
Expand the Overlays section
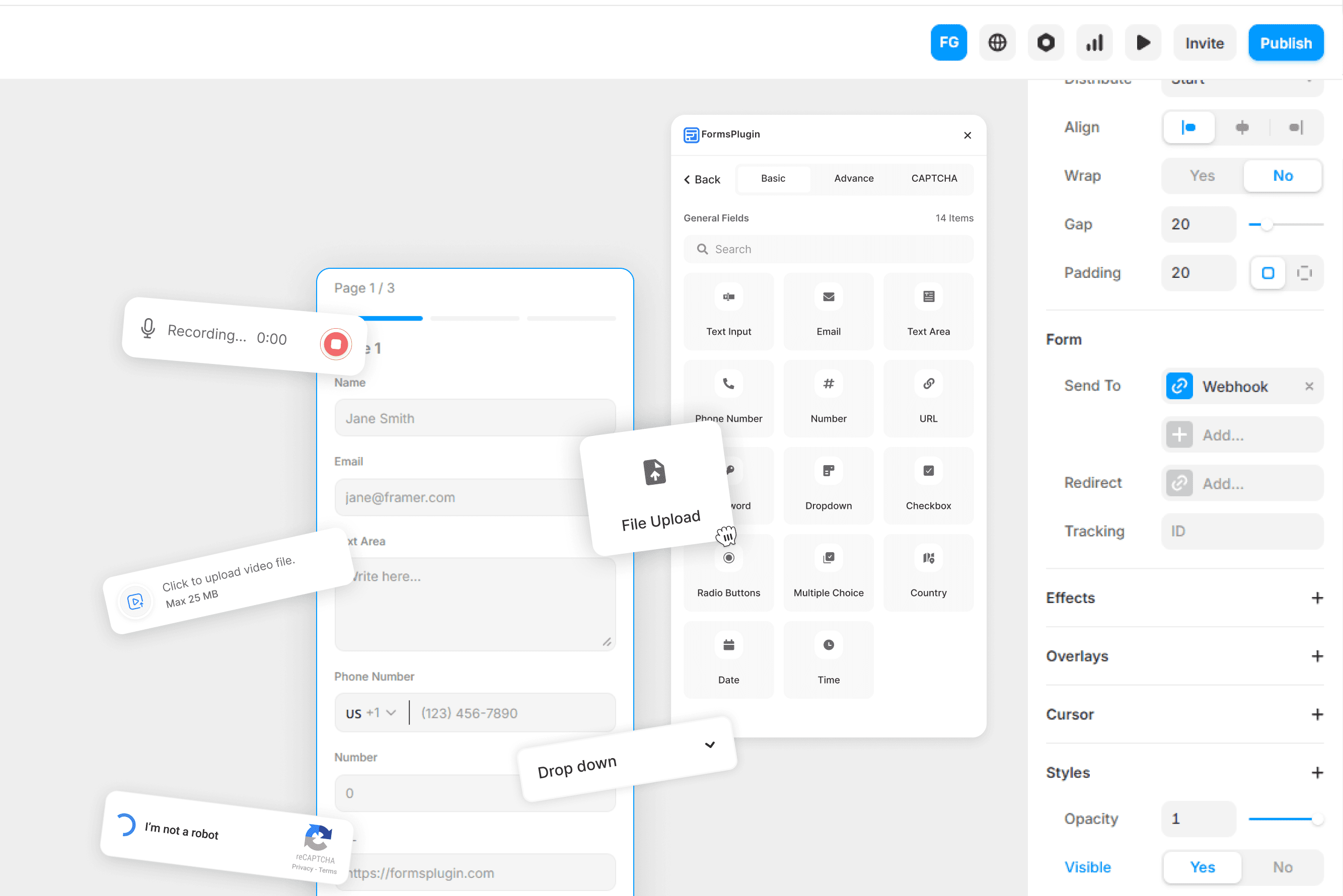coord(1317,656)
